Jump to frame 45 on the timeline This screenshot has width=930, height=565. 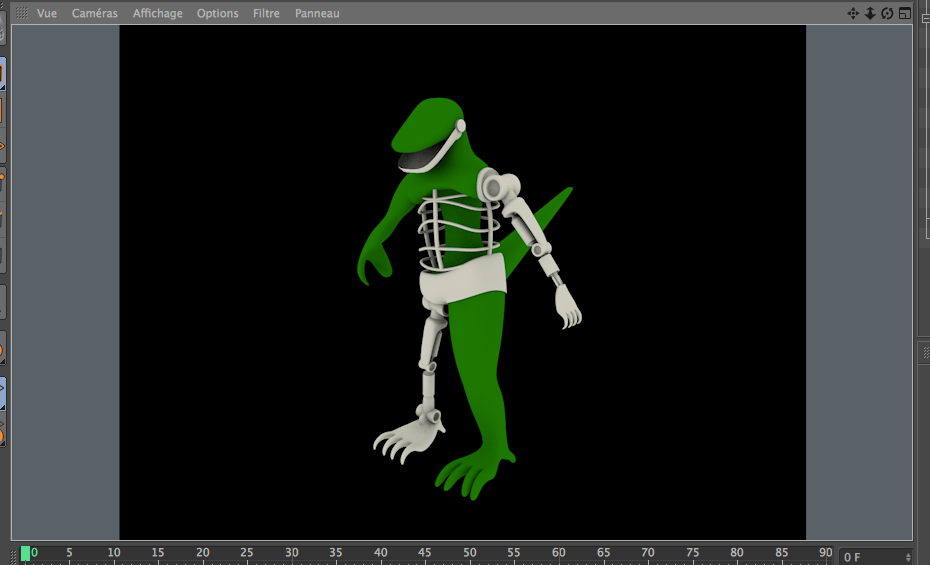425,554
